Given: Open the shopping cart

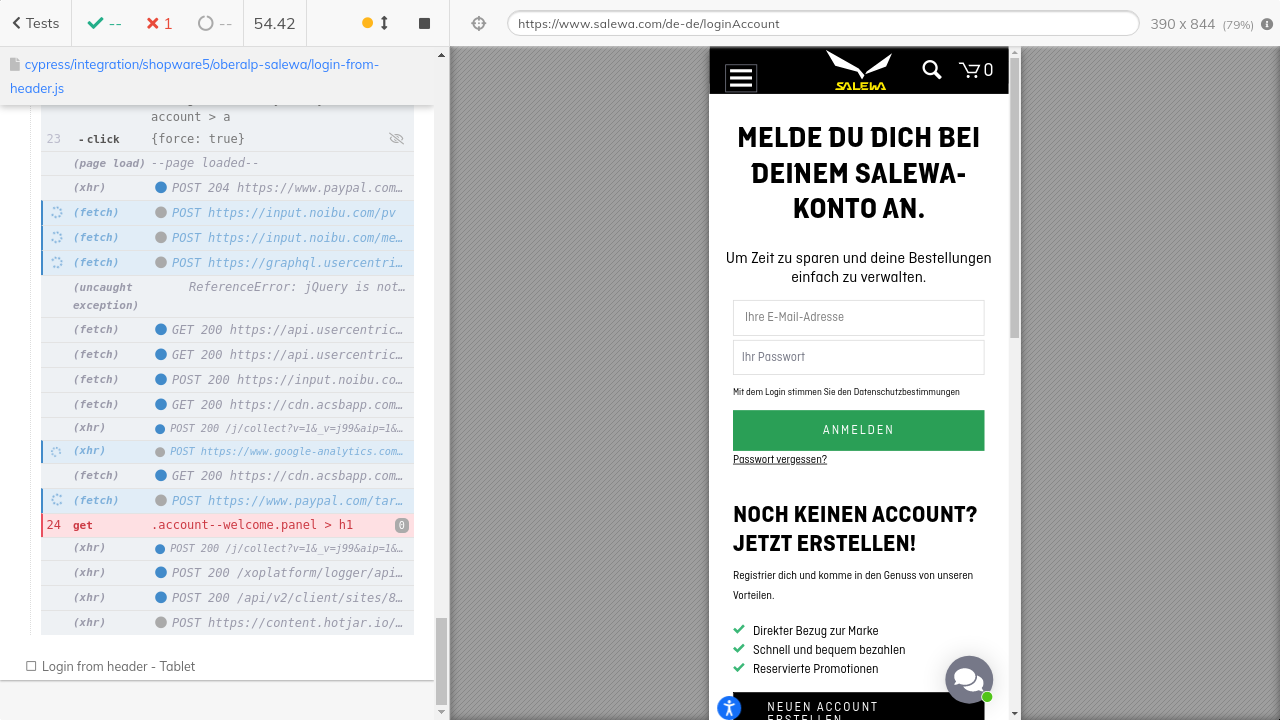Looking at the screenshot, I should pos(975,70).
